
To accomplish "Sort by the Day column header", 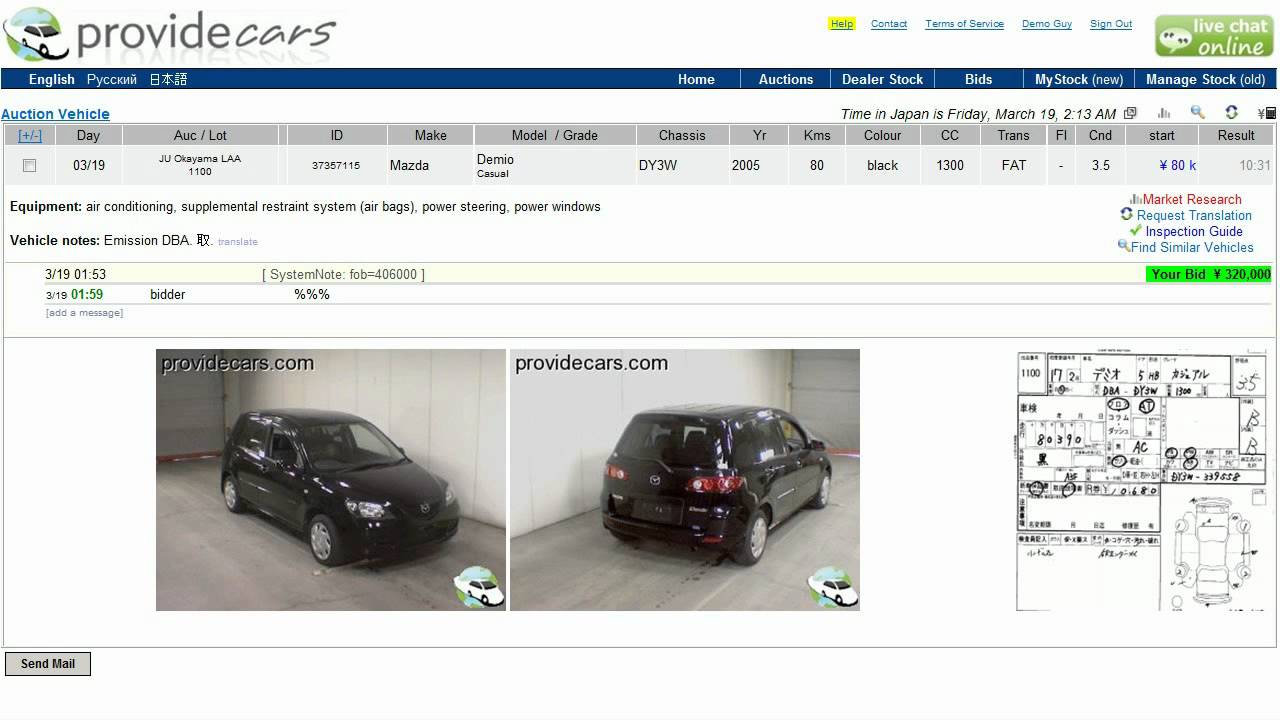I will 88,135.
